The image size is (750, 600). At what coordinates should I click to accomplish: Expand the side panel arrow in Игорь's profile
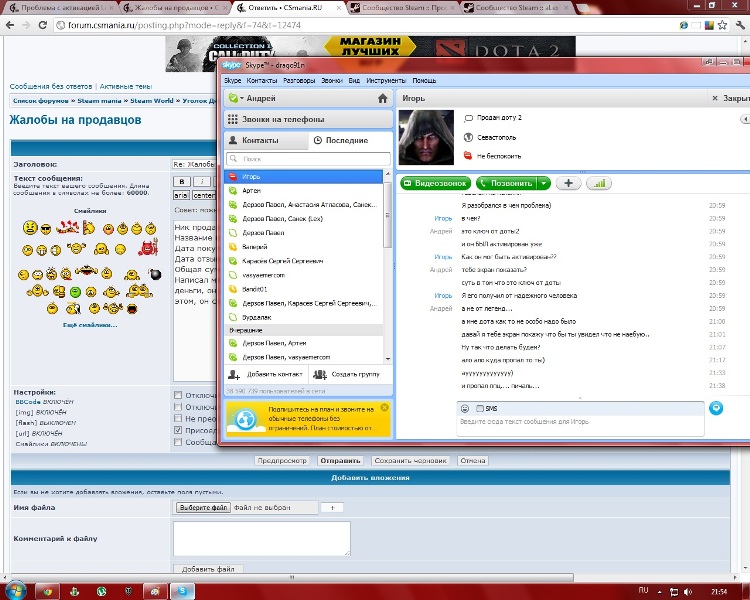tap(745, 119)
